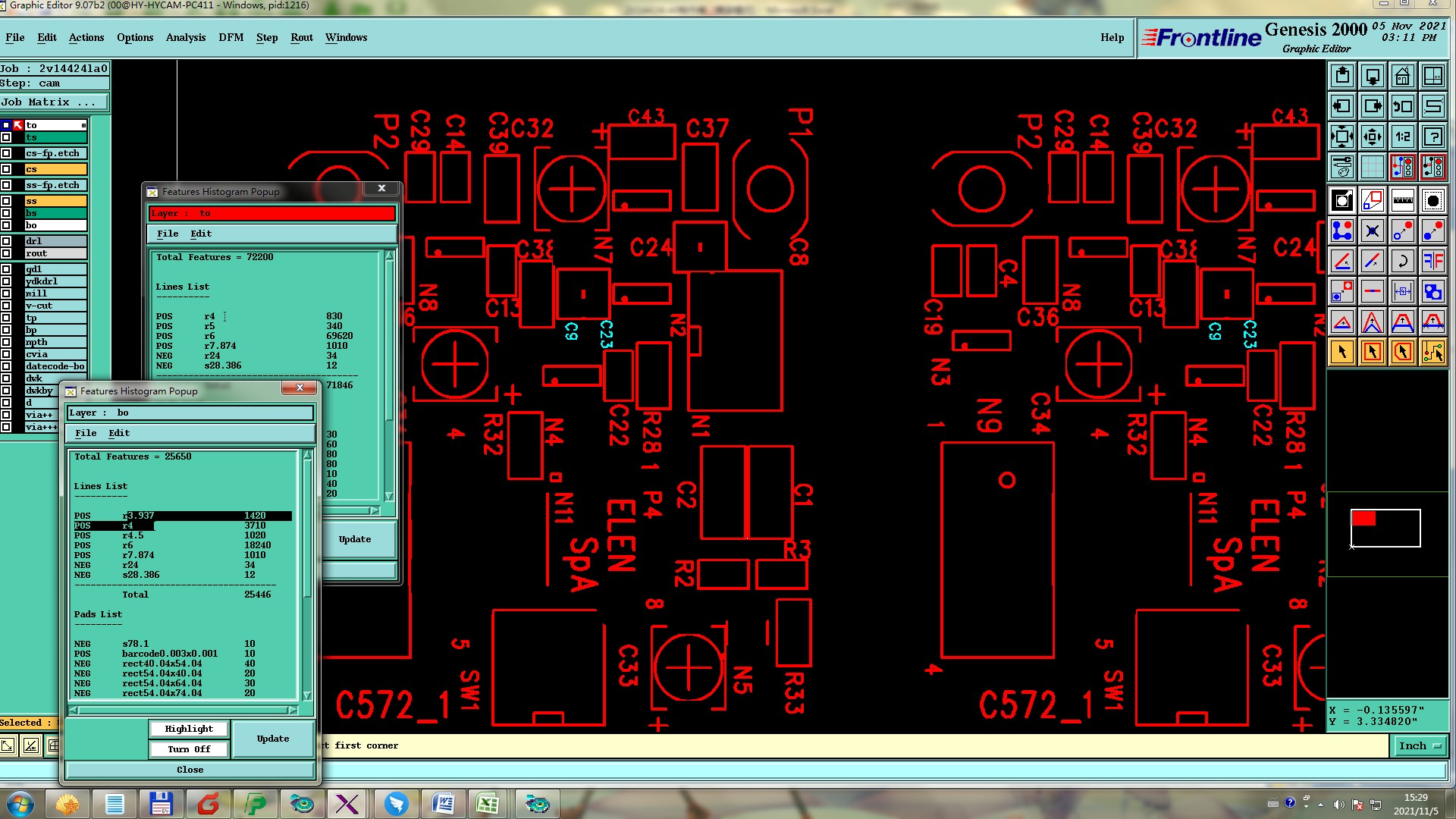
Task: Open the Inch units dropdown
Action: [1420, 745]
